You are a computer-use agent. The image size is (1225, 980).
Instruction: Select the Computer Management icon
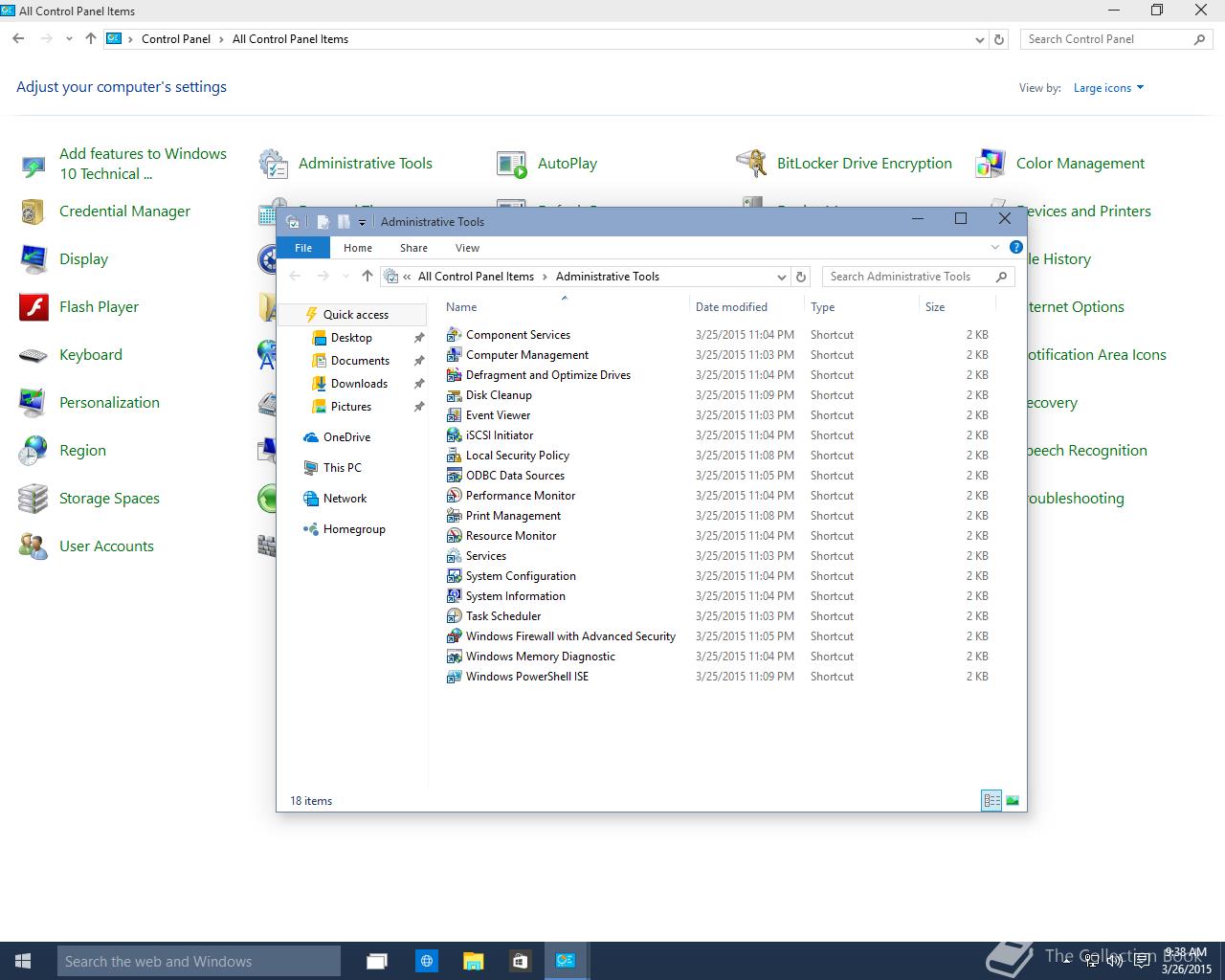455,355
